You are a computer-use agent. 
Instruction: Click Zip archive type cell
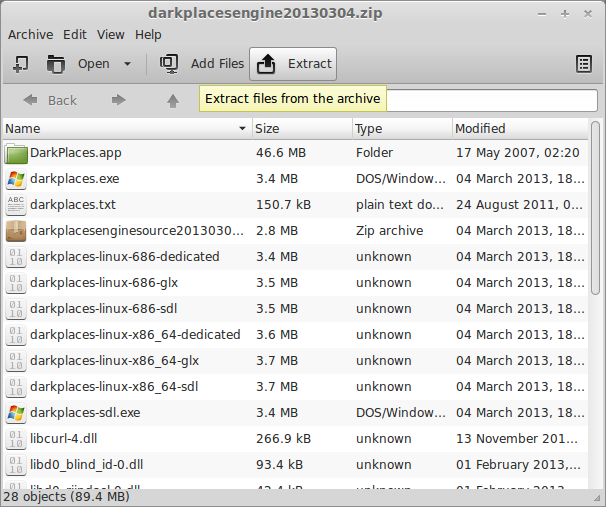389,231
